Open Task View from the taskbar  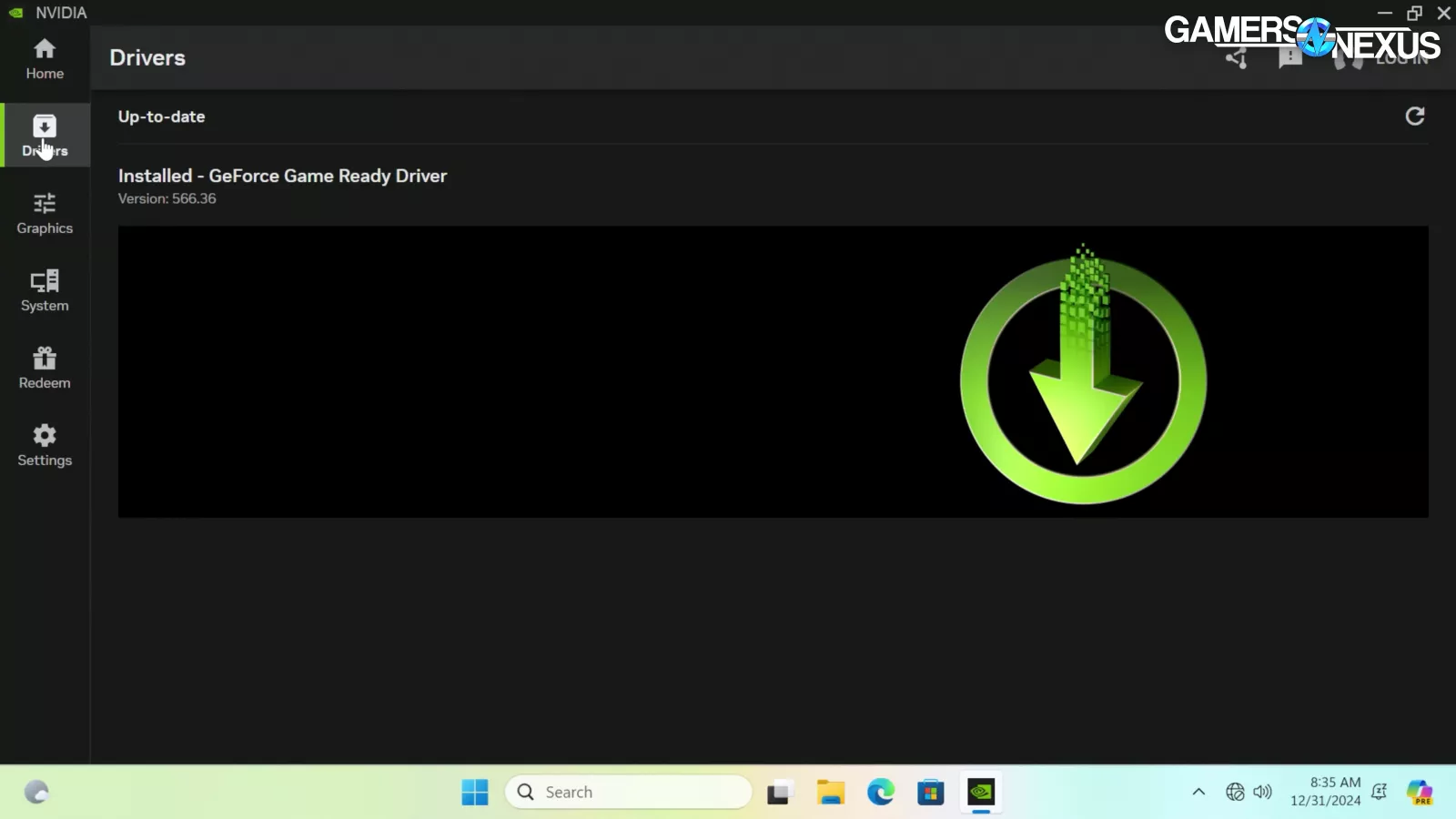779,792
